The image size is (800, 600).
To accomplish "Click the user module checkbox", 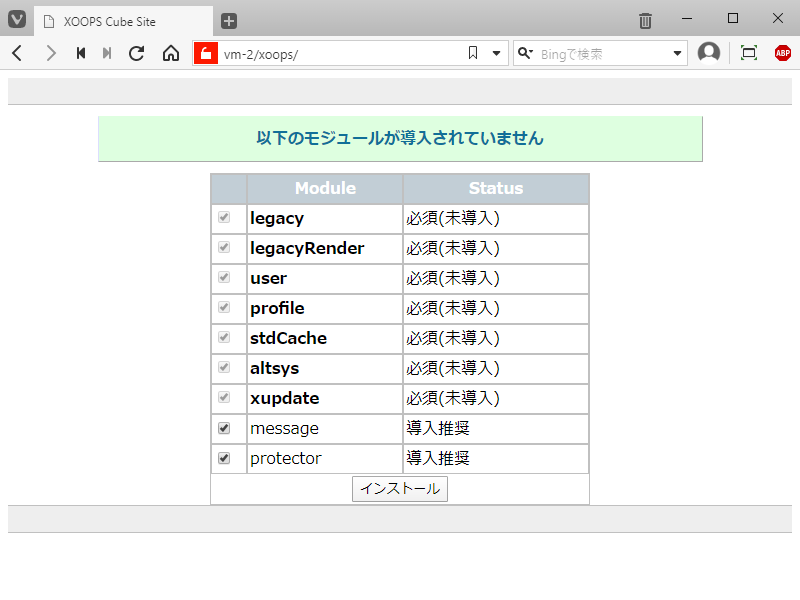I will coord(223,277).
